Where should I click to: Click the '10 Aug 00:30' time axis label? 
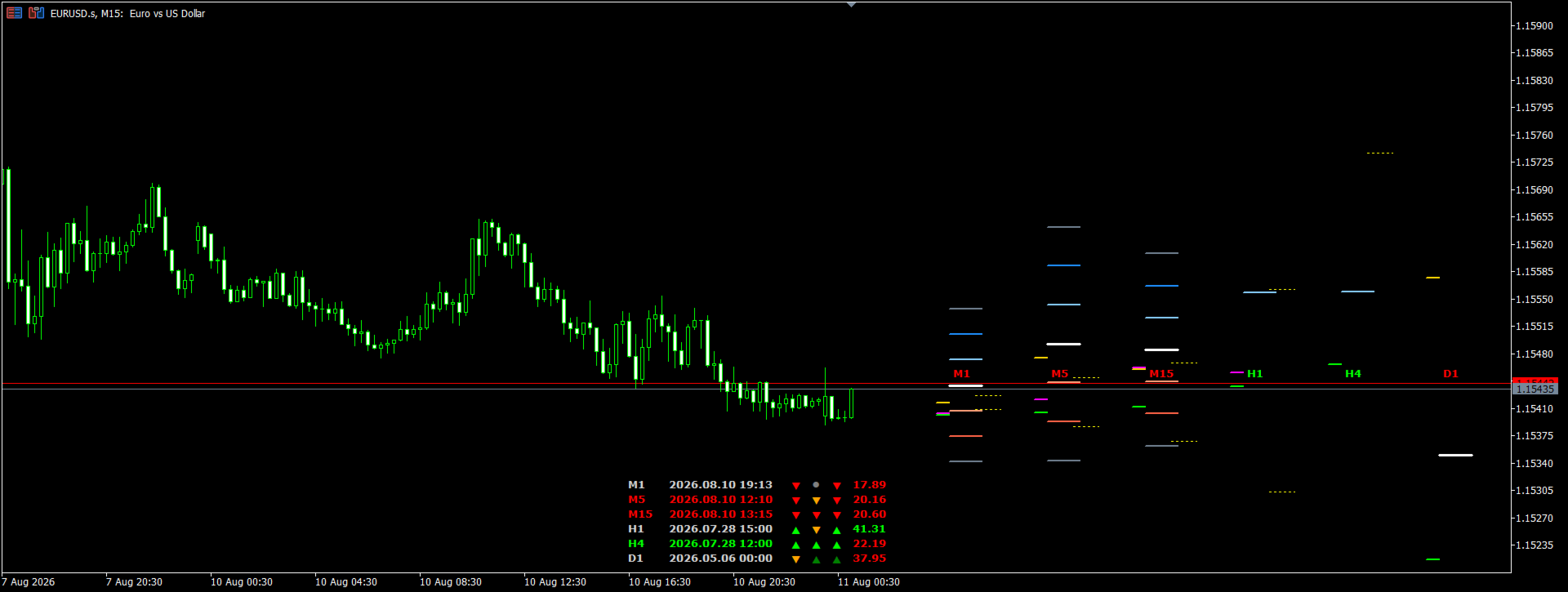click(x=242, y=582)
